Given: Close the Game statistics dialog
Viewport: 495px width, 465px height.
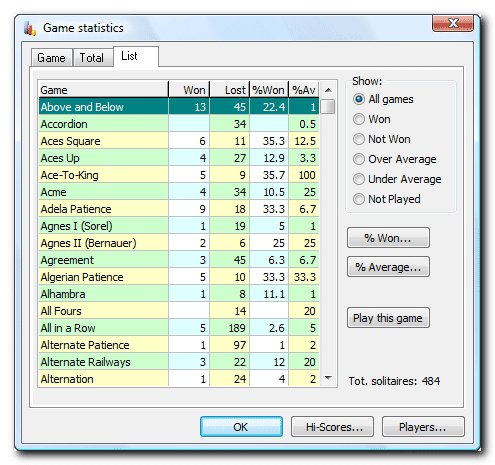Looking at the screenshot, I should 452,23.
